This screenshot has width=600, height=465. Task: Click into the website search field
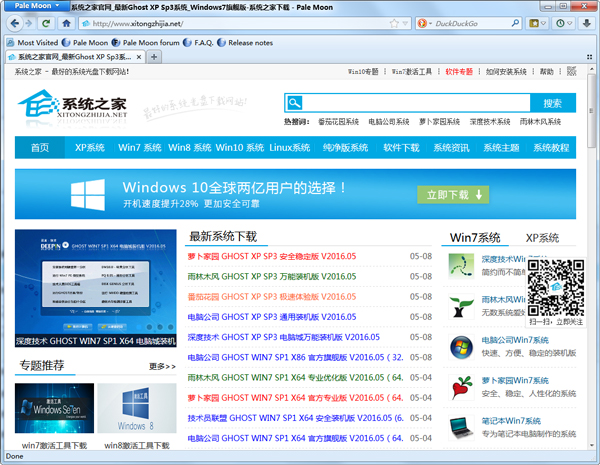tap(416, 103)
